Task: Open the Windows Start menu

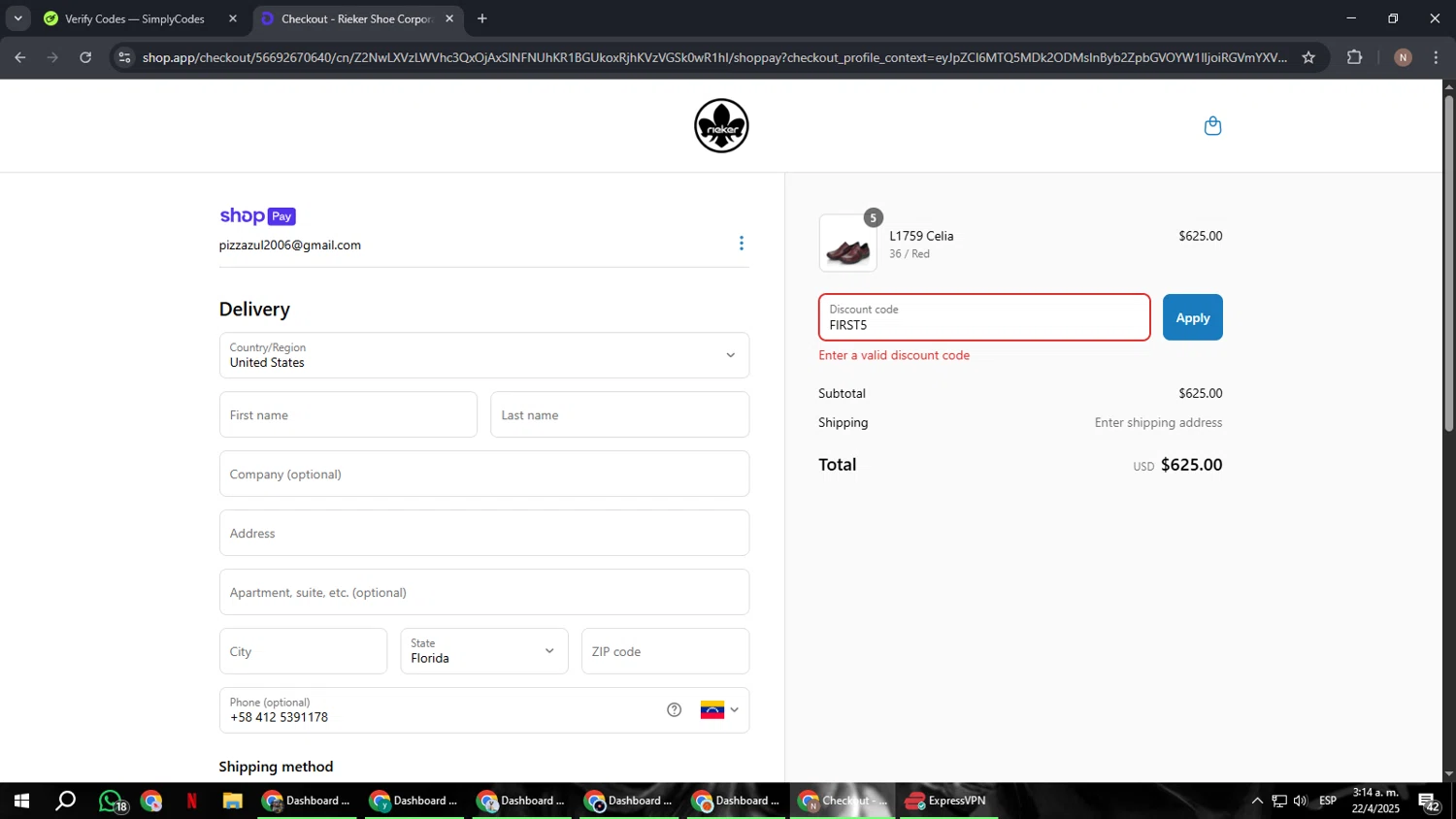Action: [21, 802]
